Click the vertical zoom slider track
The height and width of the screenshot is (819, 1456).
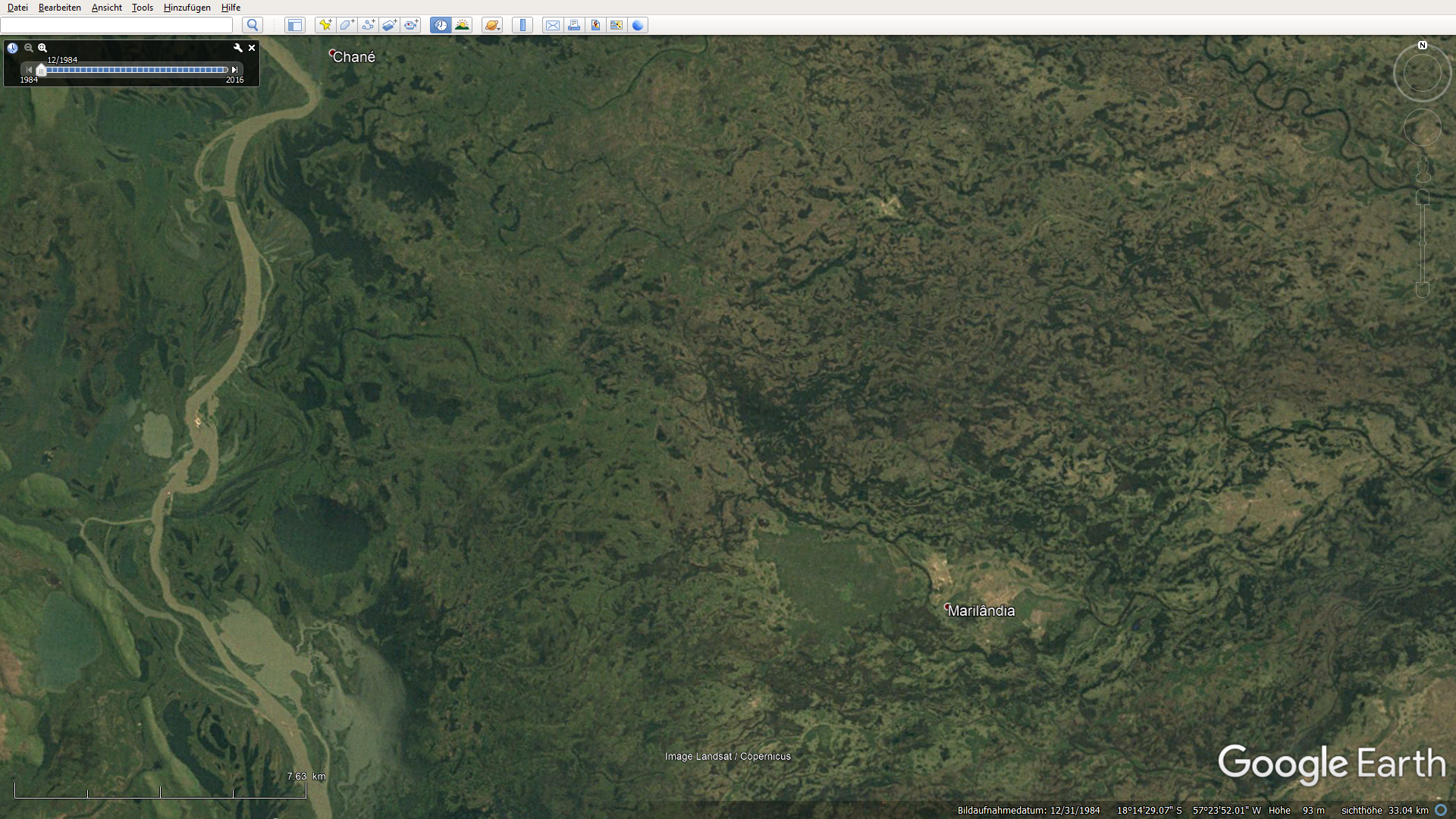[x=1423, y=243]
